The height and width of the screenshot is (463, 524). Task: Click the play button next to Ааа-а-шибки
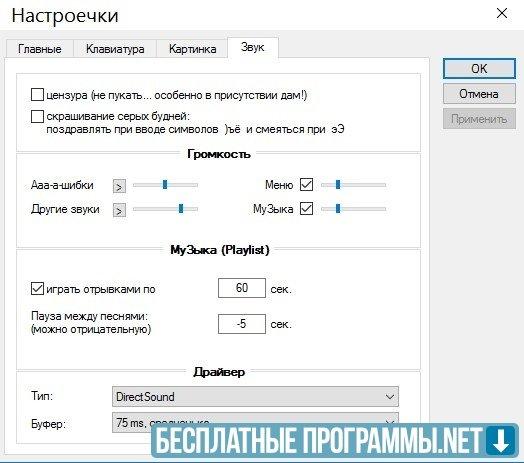pos(119,186)
